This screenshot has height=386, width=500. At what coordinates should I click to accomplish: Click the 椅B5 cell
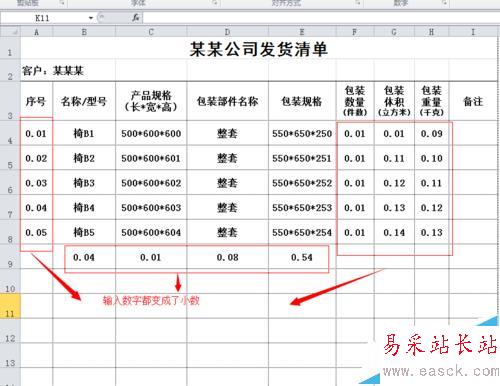(84, 232)
